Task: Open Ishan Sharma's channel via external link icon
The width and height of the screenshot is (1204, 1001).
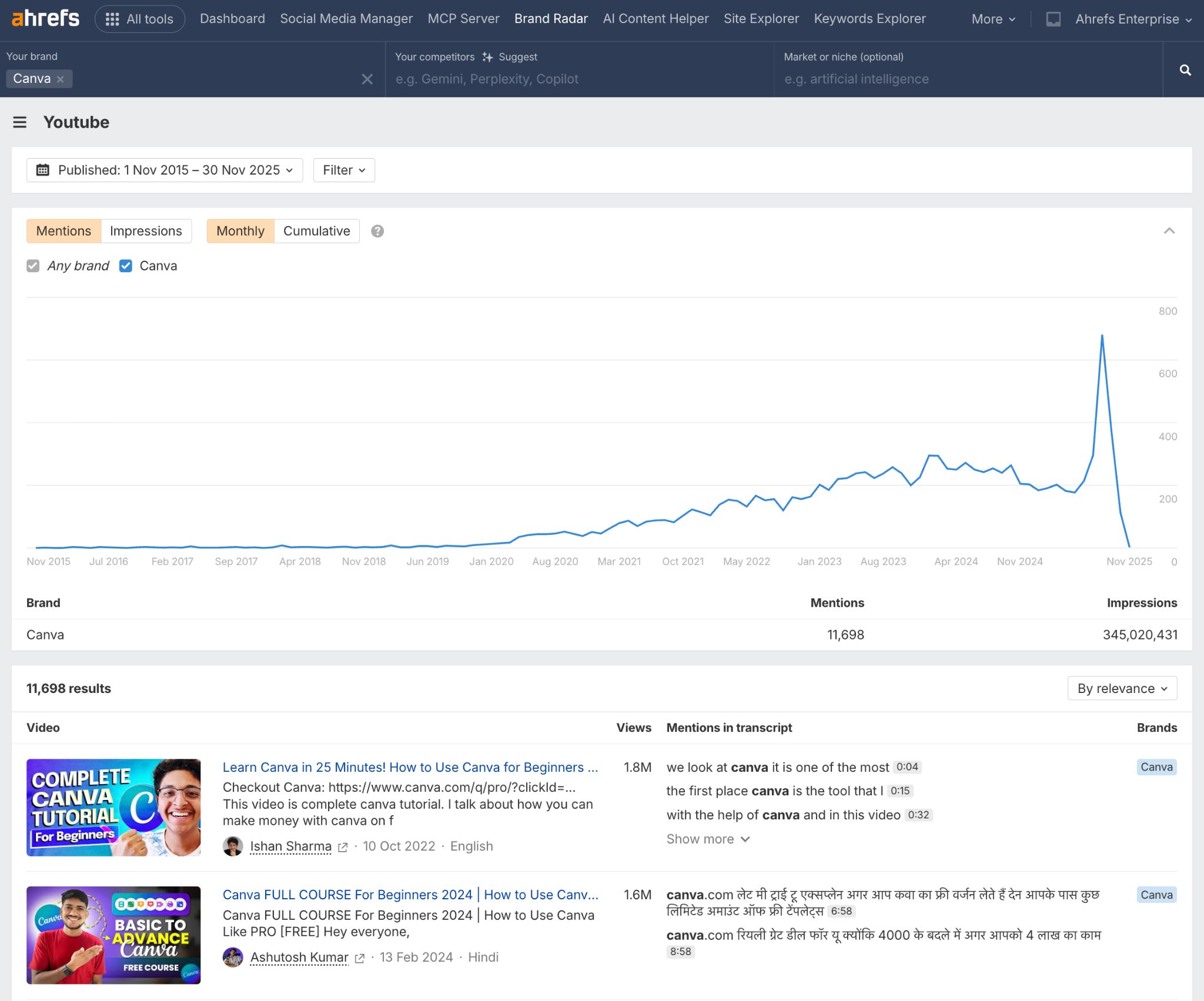Action: coord(343,847)
